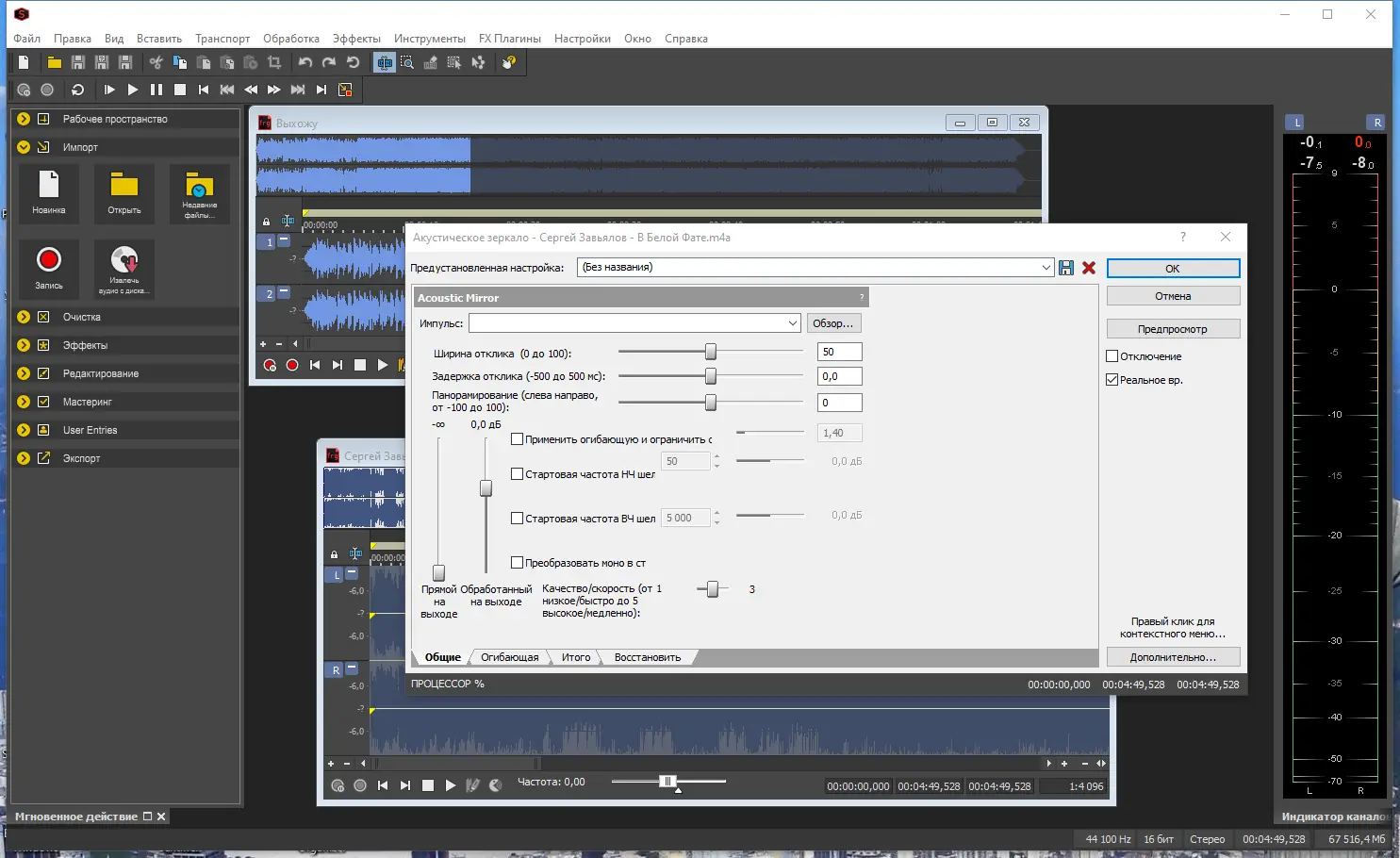Click Play in the Выхожу window transport
Image resolution: width=1400 pixels, height=858 pixels.
click(383, 365)
